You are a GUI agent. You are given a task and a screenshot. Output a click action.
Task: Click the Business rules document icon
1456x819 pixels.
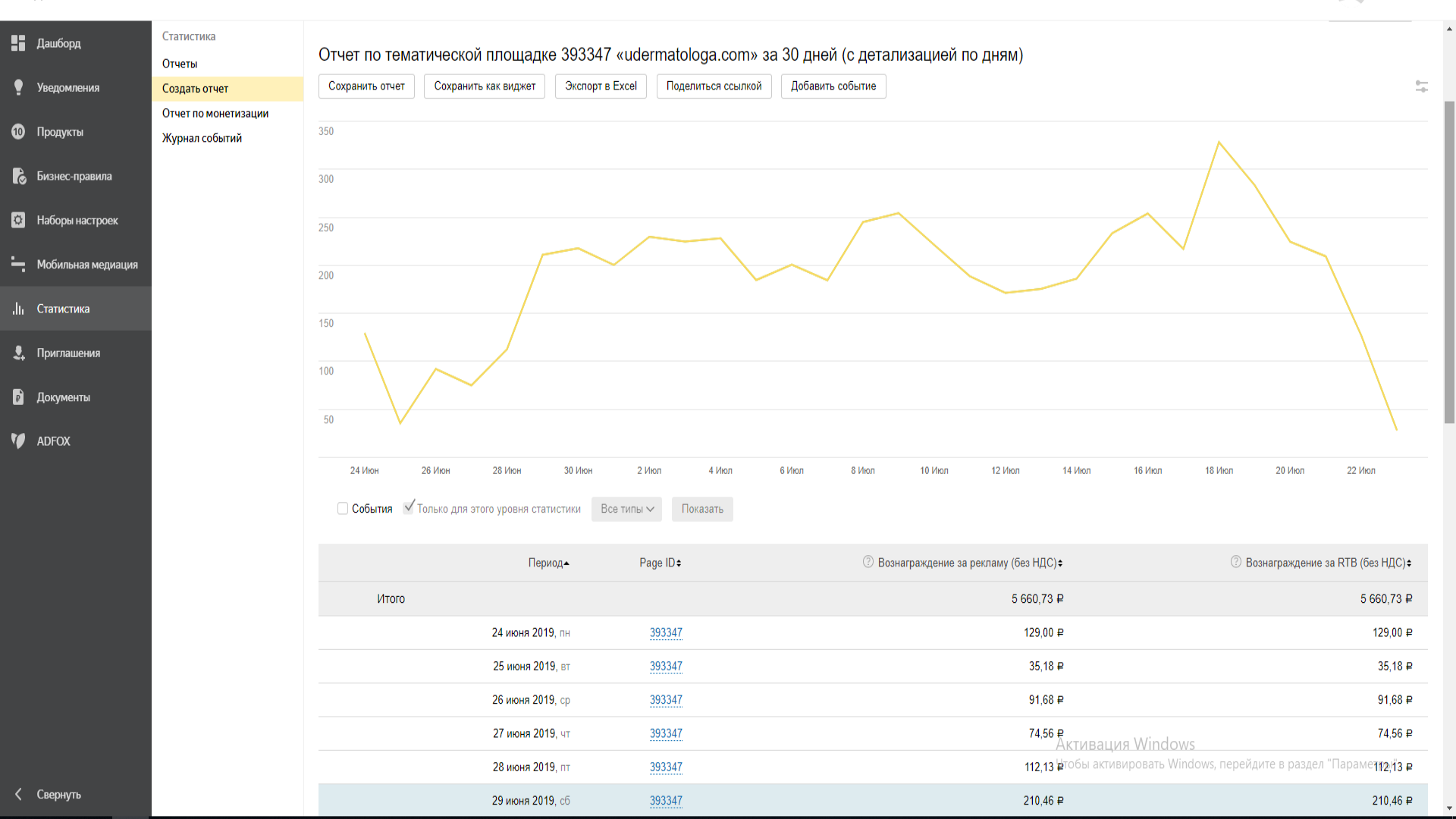pos(18,176)
